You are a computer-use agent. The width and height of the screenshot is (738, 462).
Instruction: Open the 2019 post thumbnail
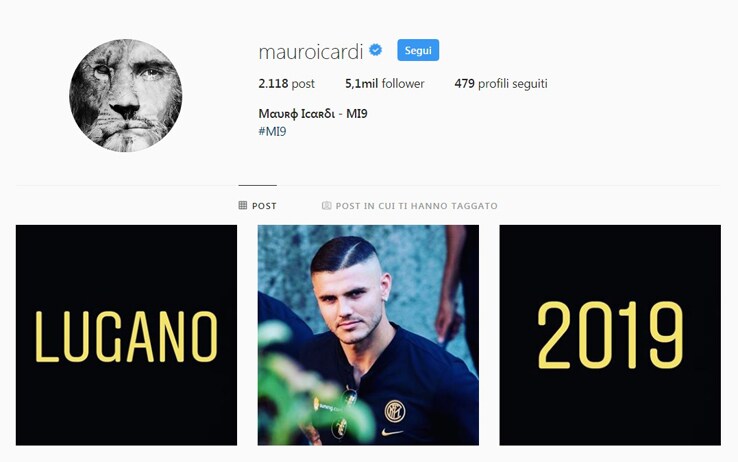point(610,335)
